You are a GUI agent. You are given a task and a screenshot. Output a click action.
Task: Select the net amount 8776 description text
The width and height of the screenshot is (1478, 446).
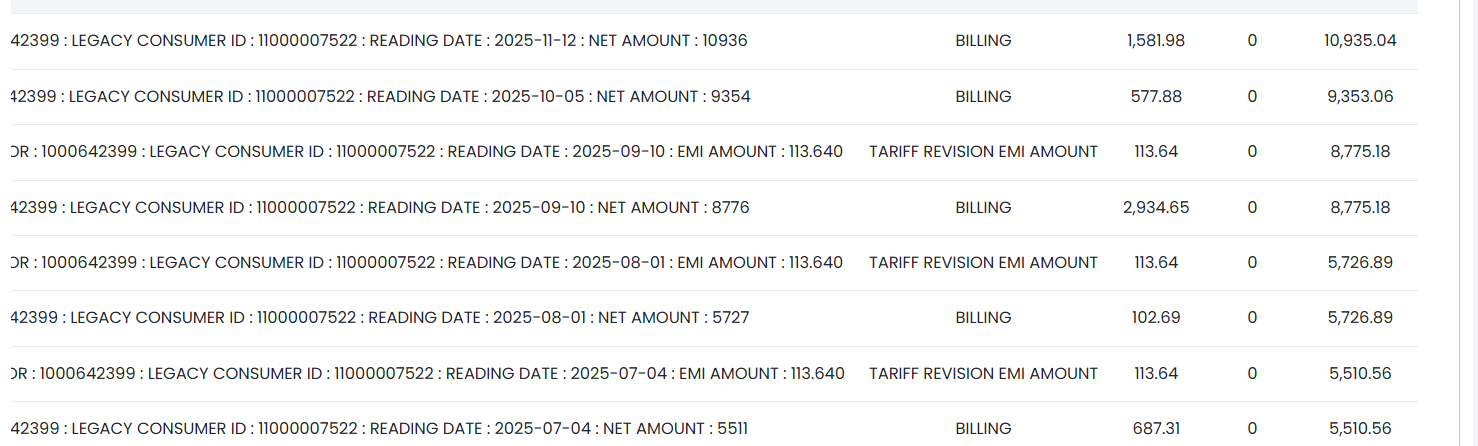click(380, 208)
